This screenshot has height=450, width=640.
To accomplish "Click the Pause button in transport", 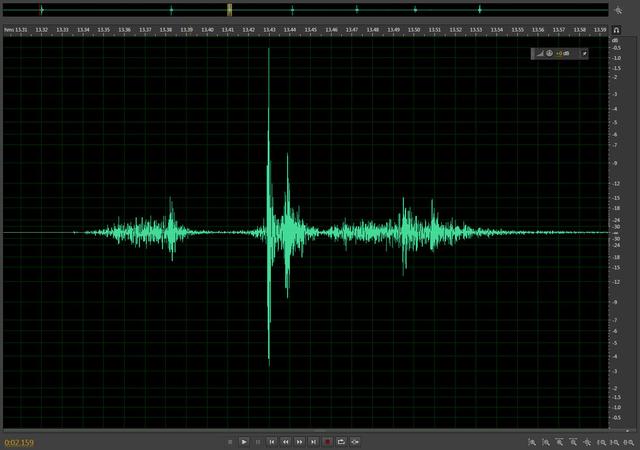I will point(258,442).
